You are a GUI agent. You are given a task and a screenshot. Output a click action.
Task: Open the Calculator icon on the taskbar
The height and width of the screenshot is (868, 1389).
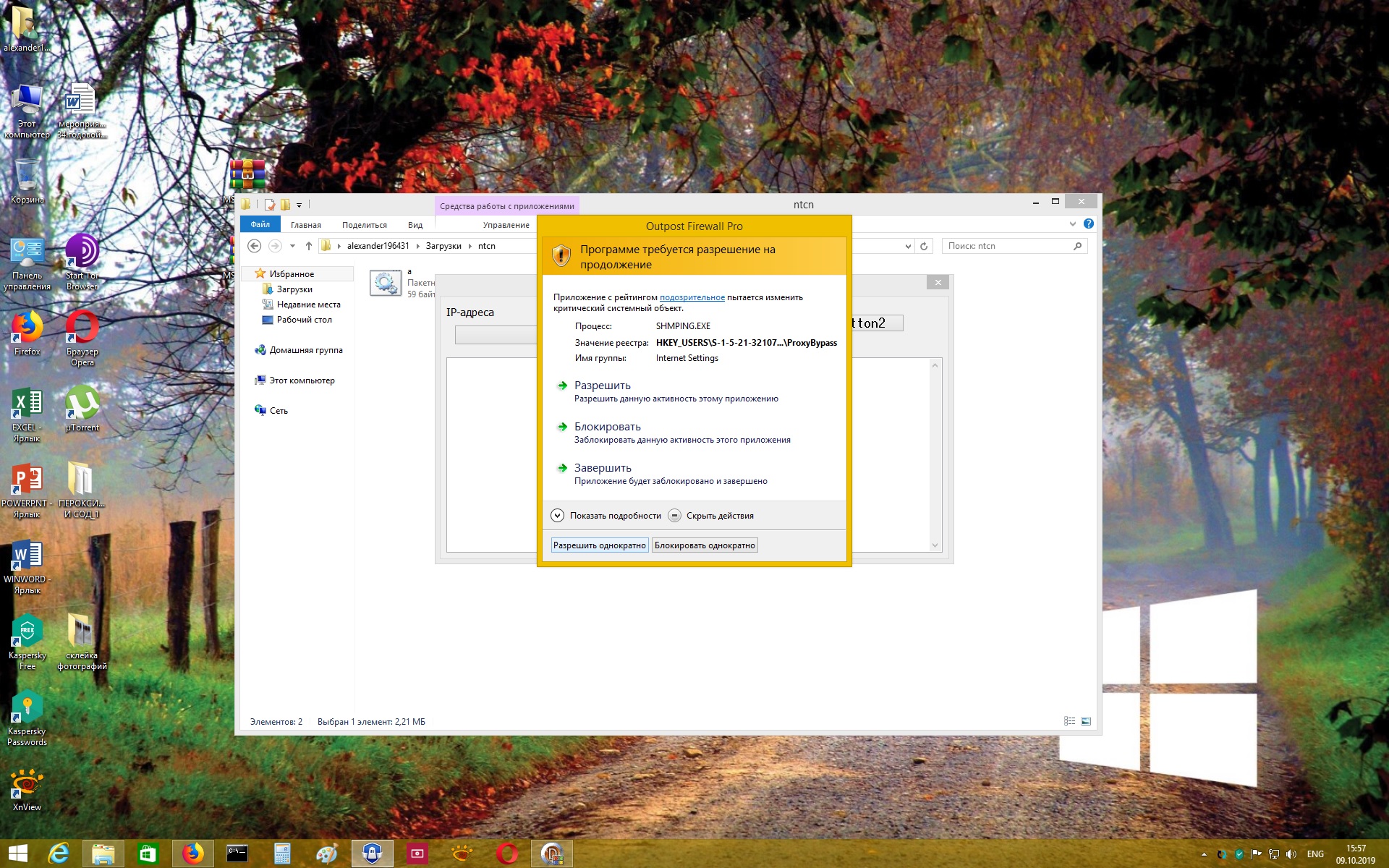coord(282,854)
